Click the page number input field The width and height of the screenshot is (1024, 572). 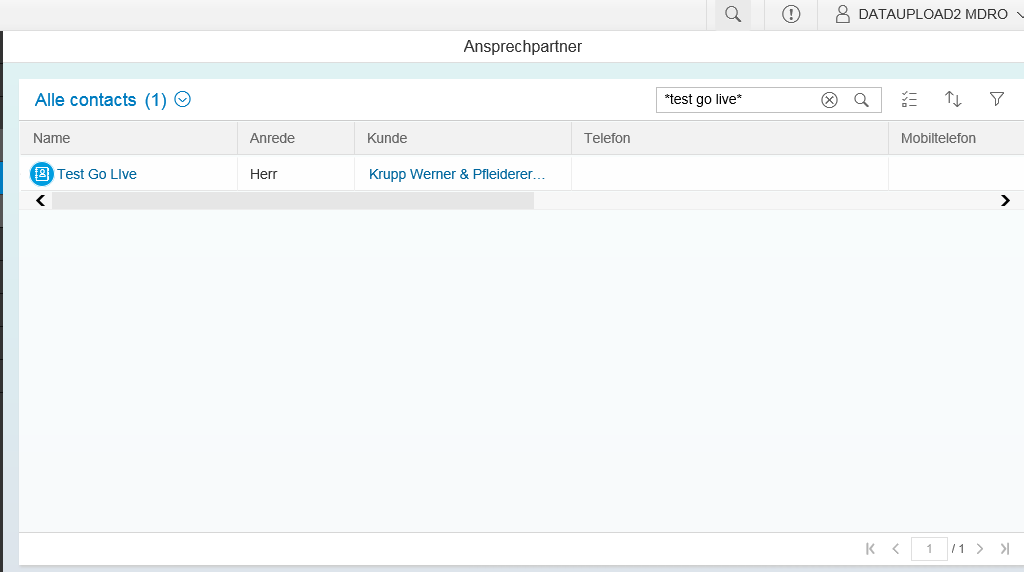pos(929,549)
